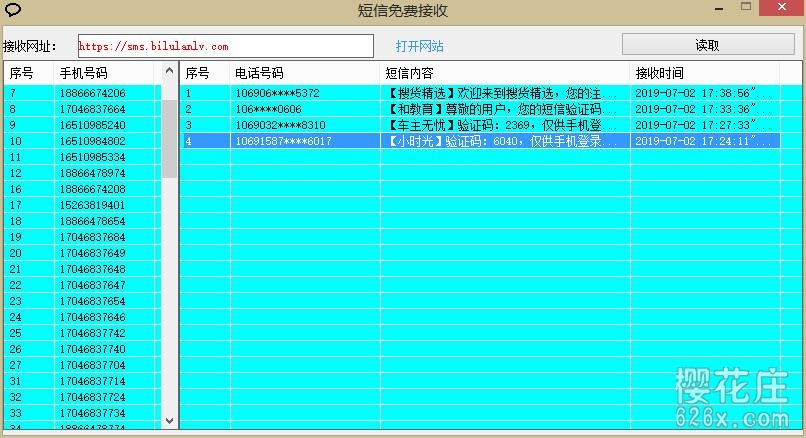Click the 【车主无忧】 verification code message

point(502,125)
